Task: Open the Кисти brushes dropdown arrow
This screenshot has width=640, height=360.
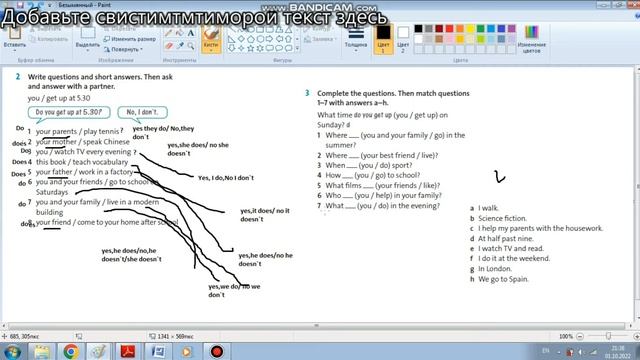Action: (211, 51)
